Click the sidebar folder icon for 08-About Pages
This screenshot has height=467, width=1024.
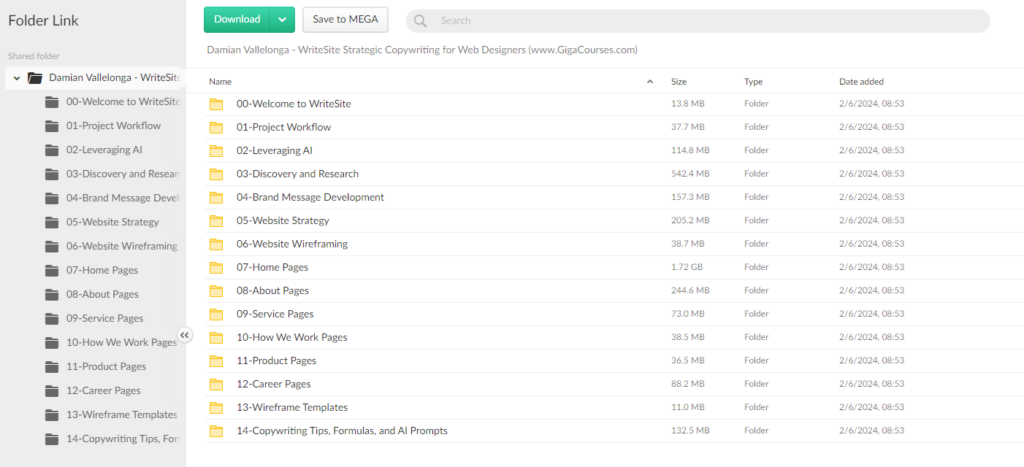(52, 295)
